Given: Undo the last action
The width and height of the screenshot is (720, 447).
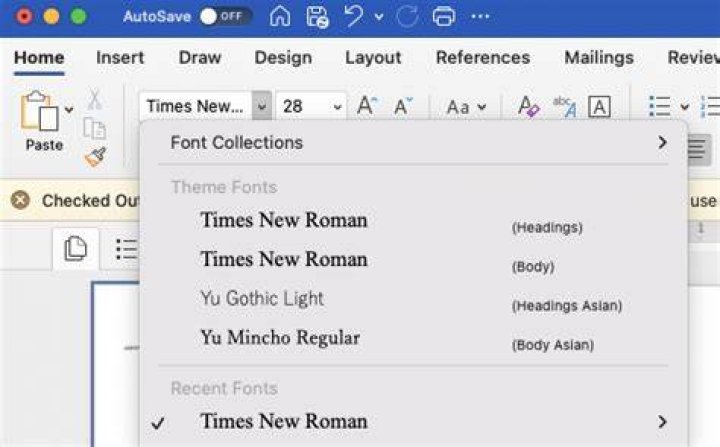Looking at the screenshot, I should 354,17.
